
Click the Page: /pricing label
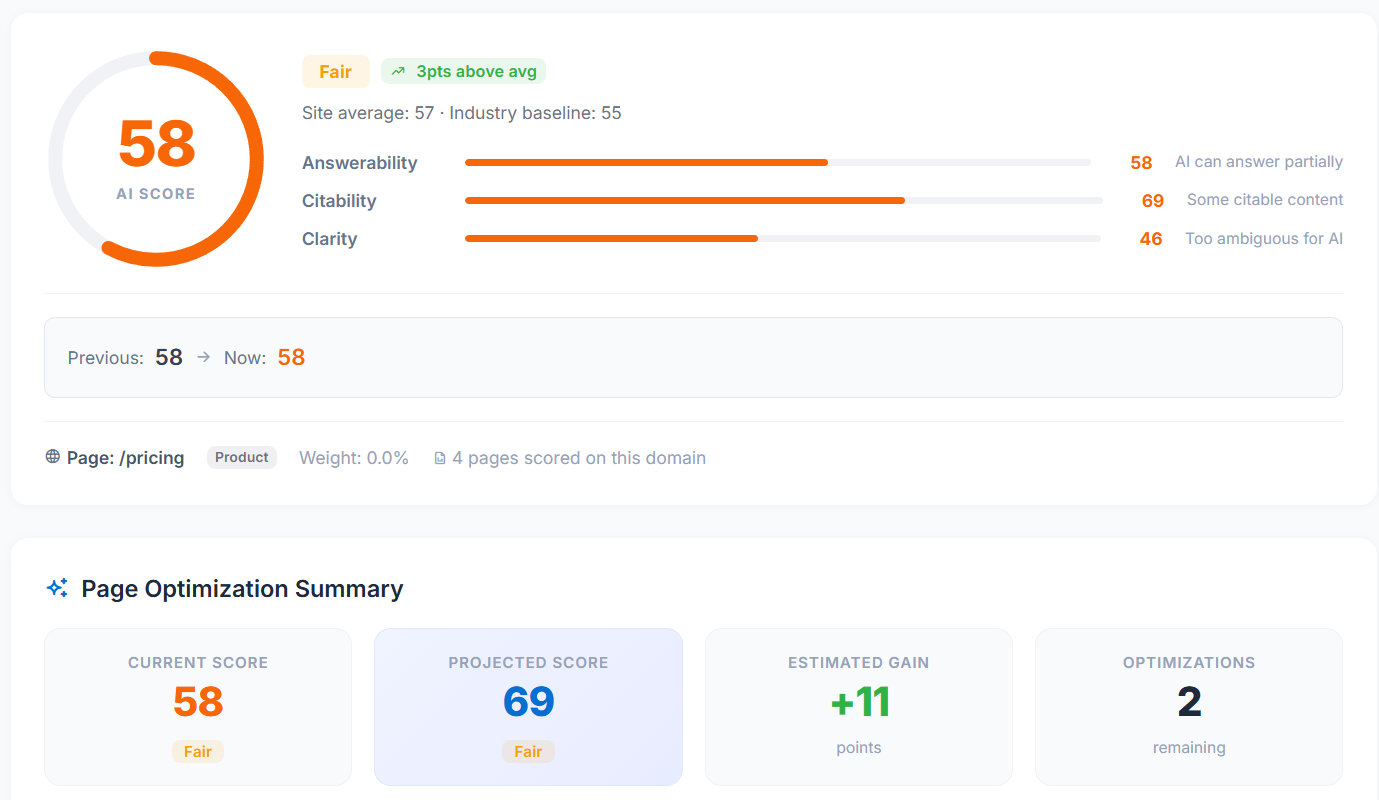(125, 457)
